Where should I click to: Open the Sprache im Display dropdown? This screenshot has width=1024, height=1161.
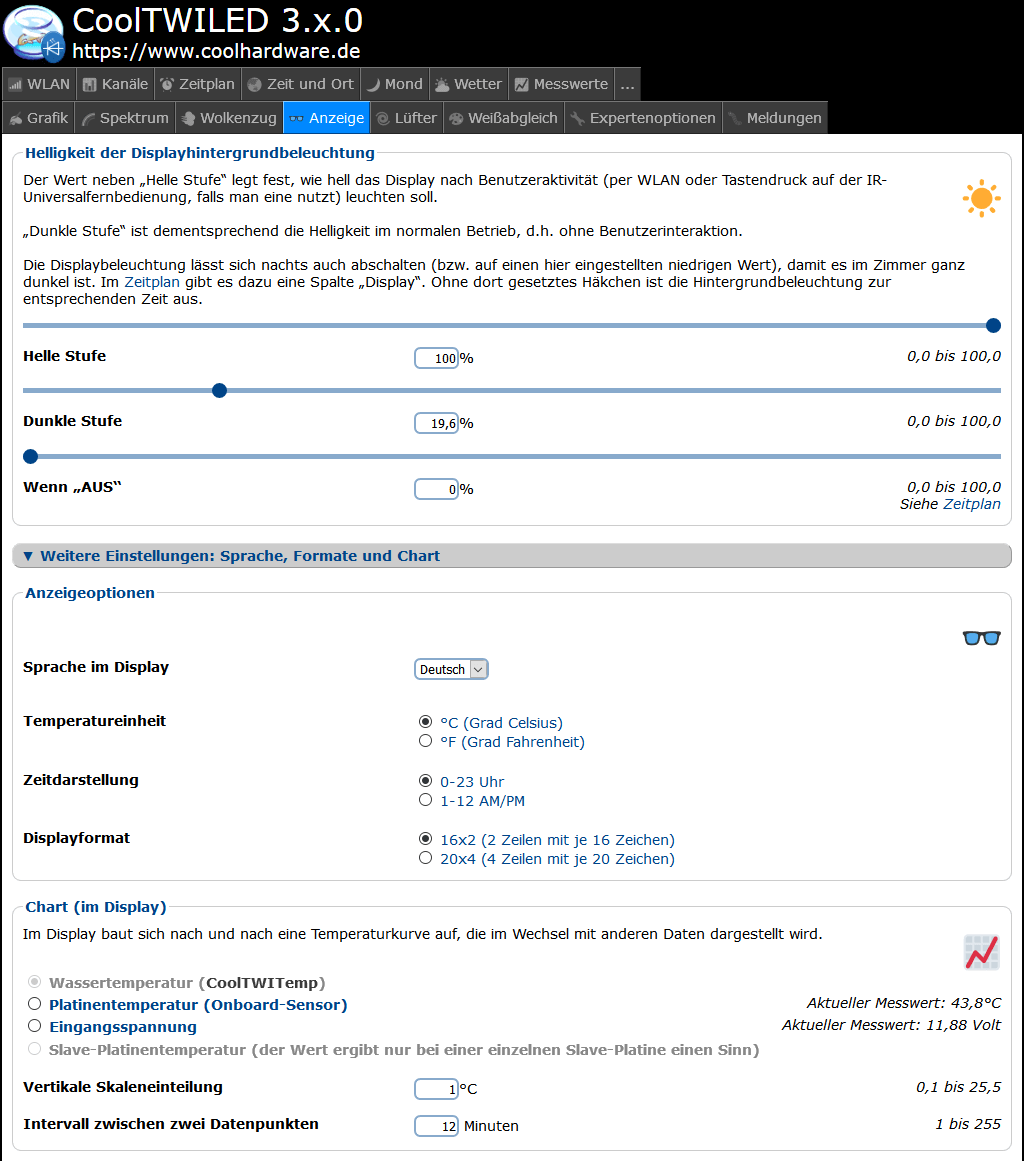pos(451,670)
